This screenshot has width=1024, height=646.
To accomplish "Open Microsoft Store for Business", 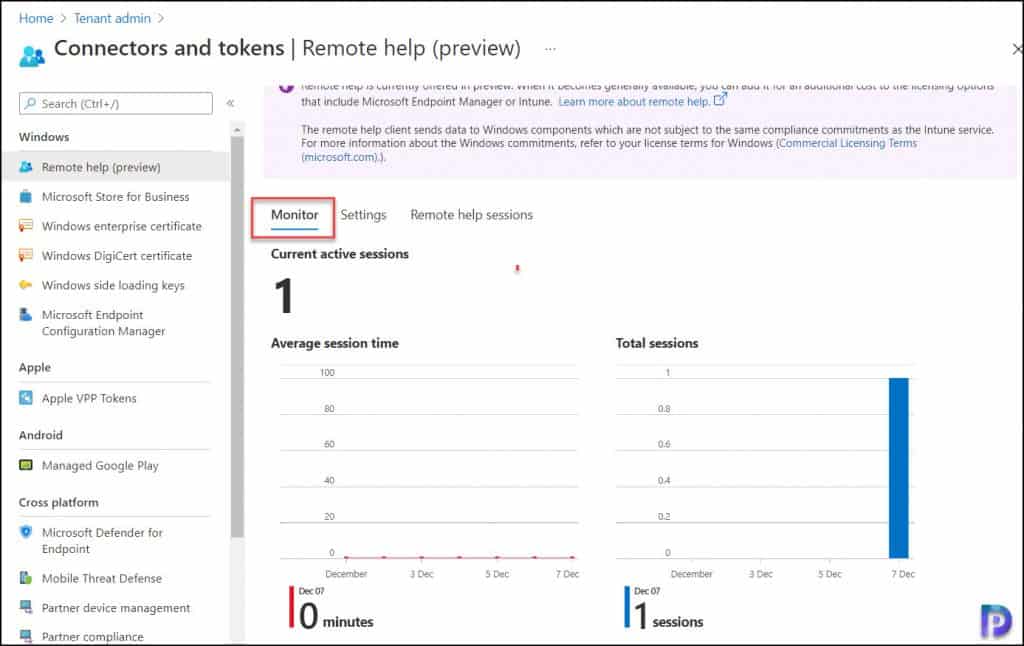I will tap(115, 197).
